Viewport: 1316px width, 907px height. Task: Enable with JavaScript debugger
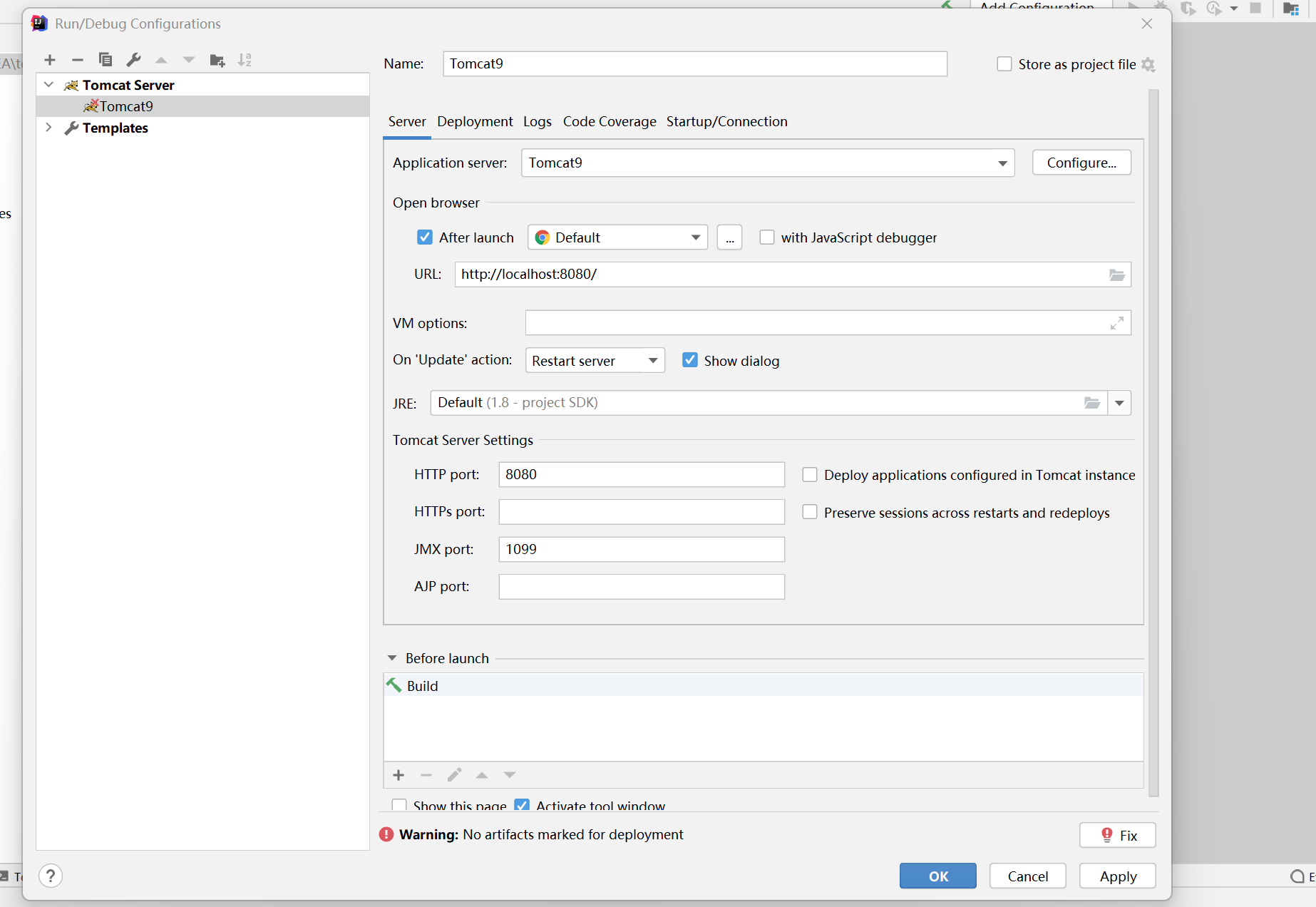tap(767, 237)
